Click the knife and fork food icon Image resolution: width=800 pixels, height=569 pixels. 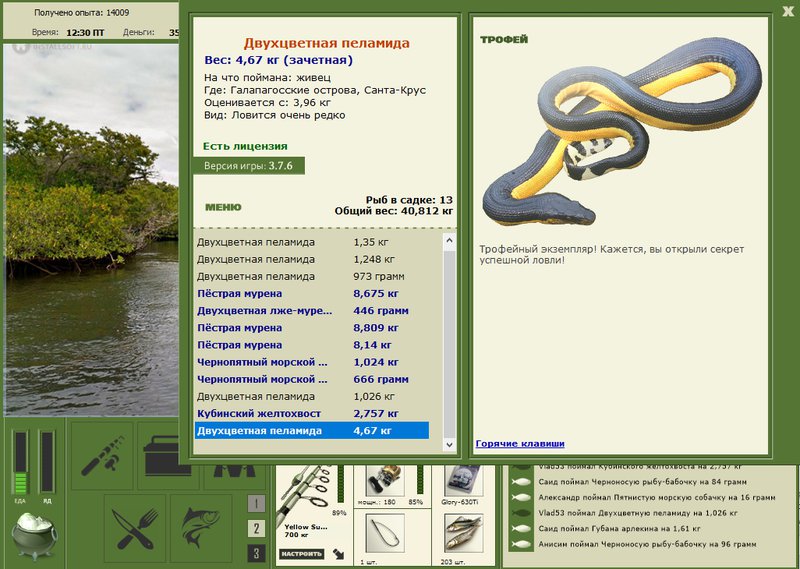(x=135, y=528)
